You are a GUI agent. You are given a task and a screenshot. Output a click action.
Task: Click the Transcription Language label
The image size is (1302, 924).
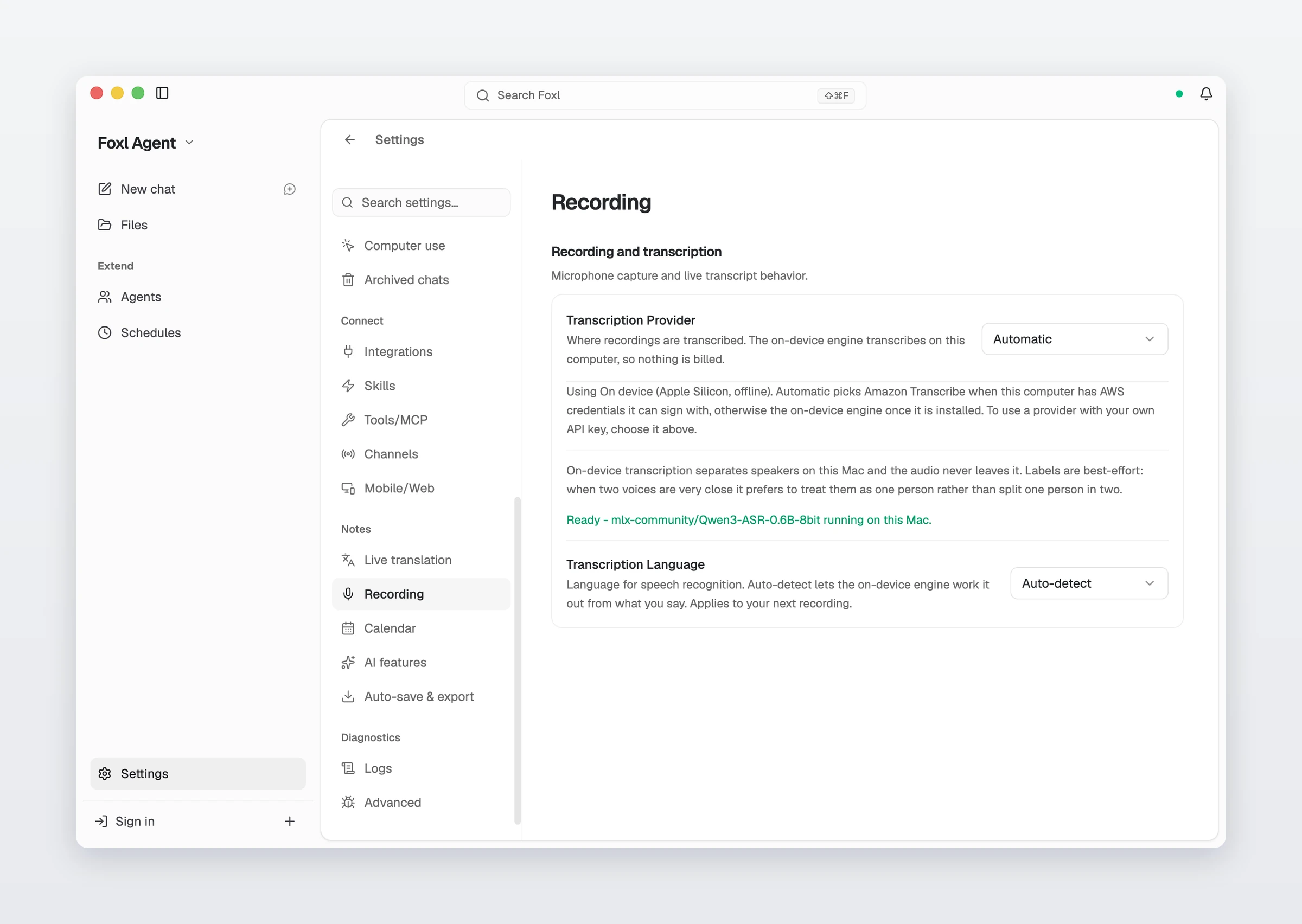pyautogui.click(x=635, y=564)
